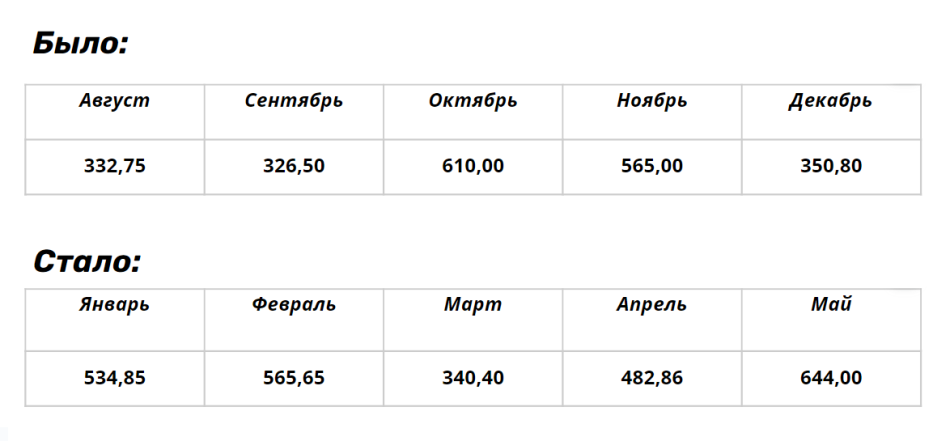Select the Август header cell
The image size is (950, 441).
[x=115, y=101]
